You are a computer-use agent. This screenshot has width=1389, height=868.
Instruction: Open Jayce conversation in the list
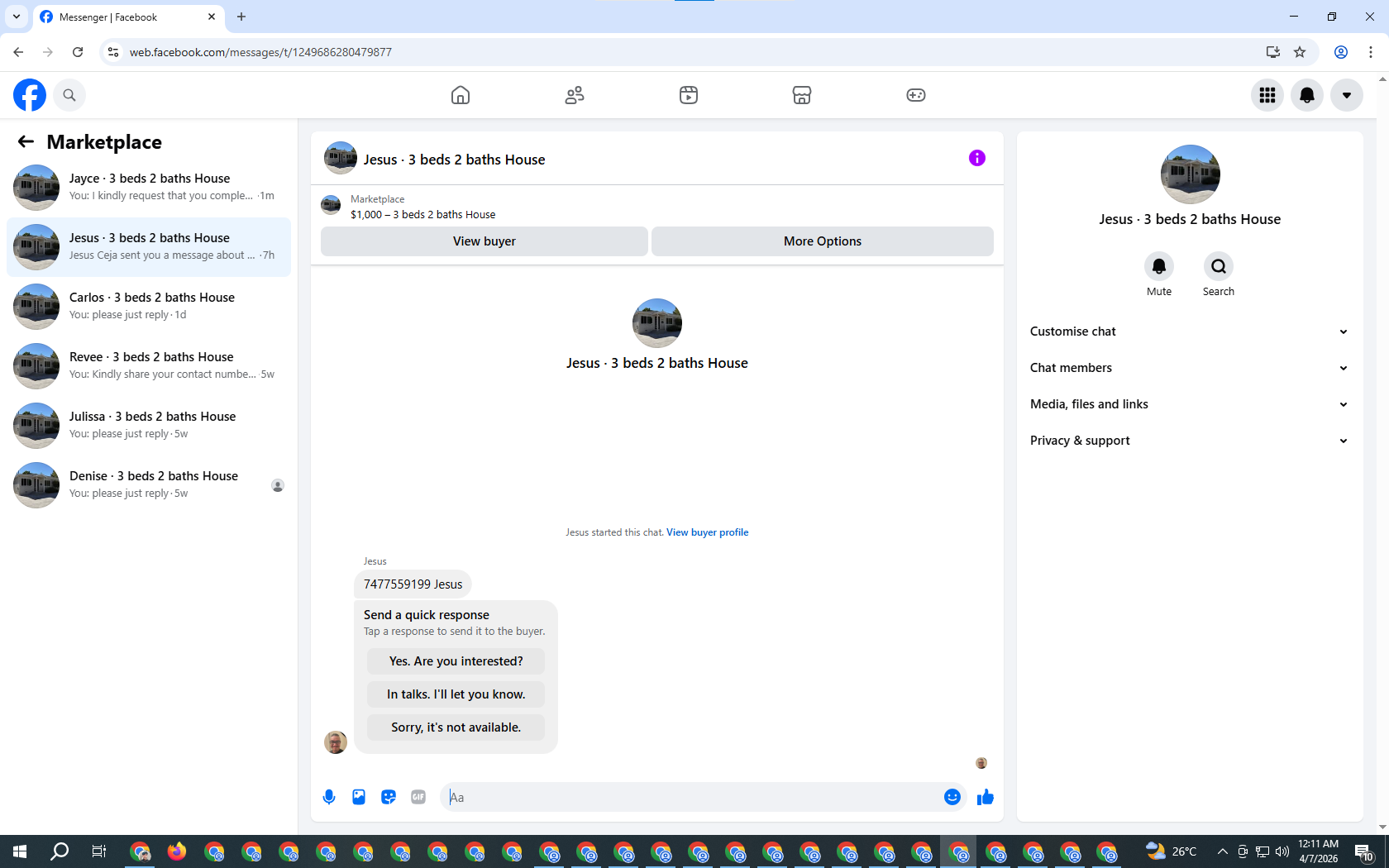click(149, 188)
